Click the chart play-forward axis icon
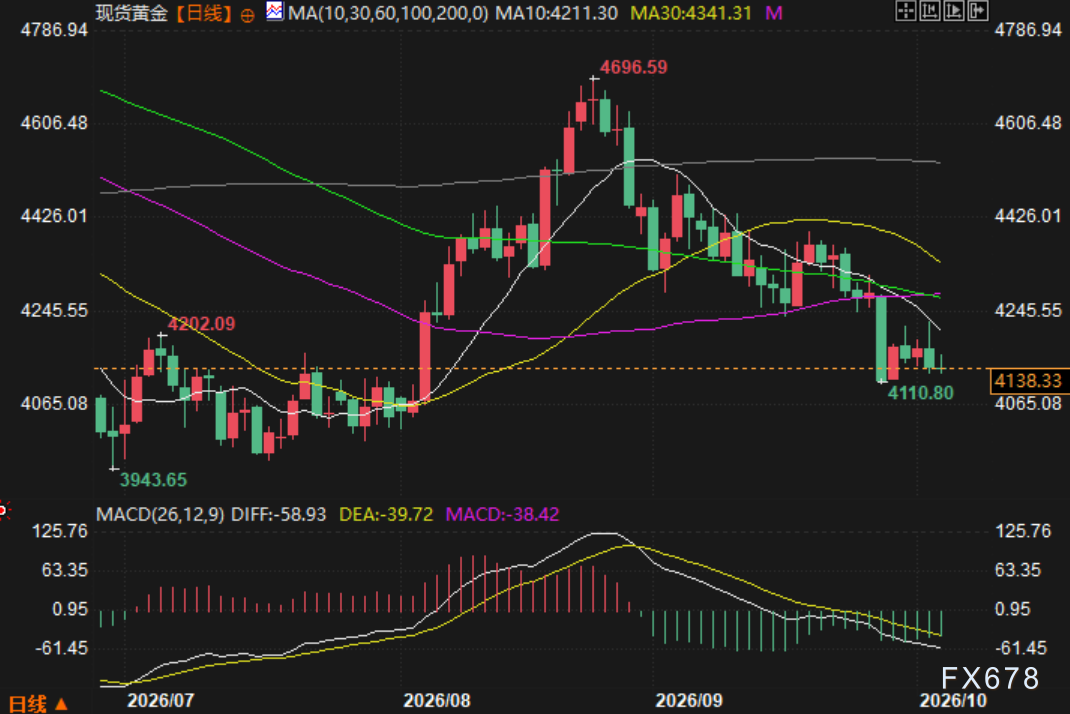 (953, 11)
